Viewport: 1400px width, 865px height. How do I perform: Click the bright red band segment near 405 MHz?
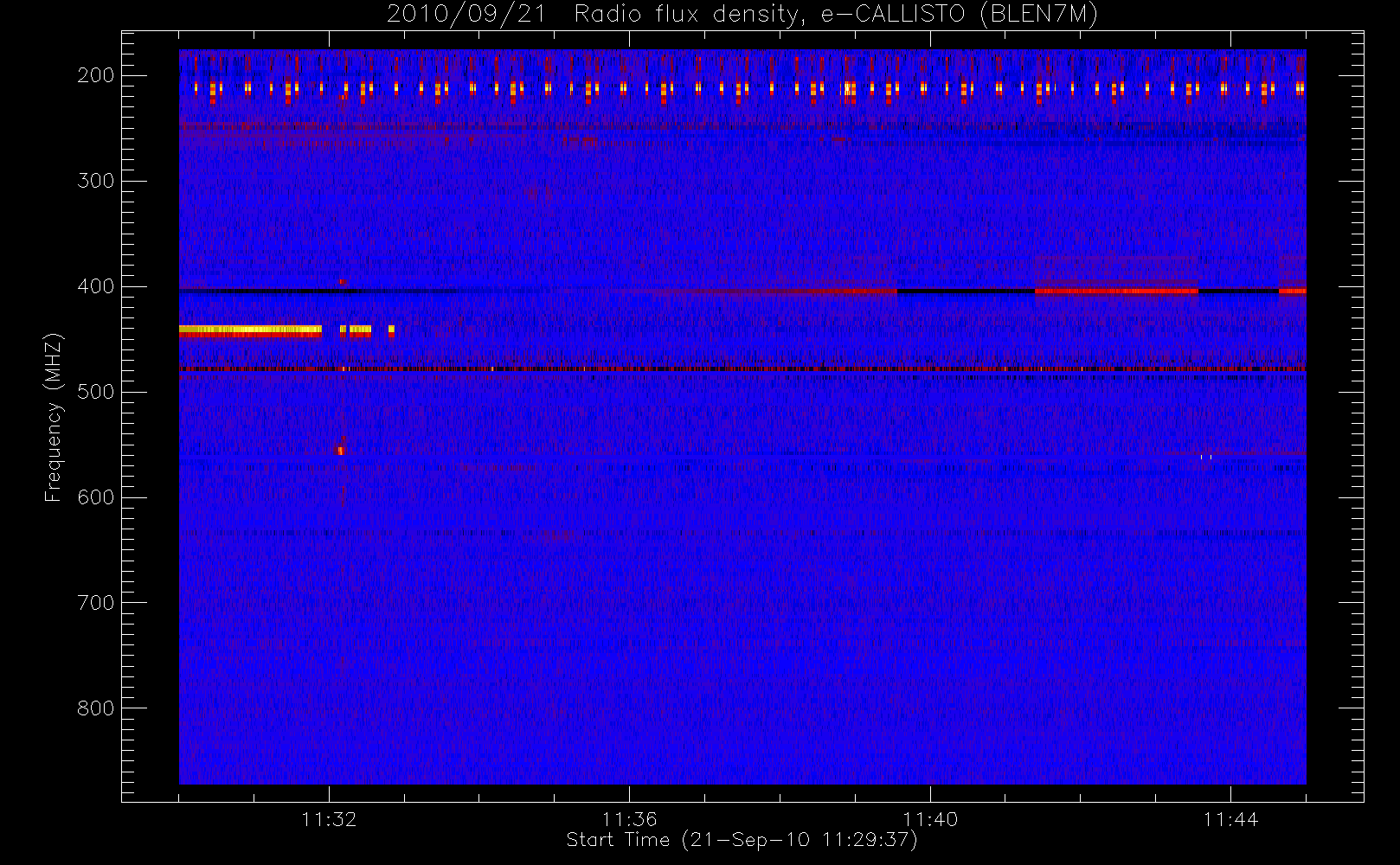click(1116, 292)
